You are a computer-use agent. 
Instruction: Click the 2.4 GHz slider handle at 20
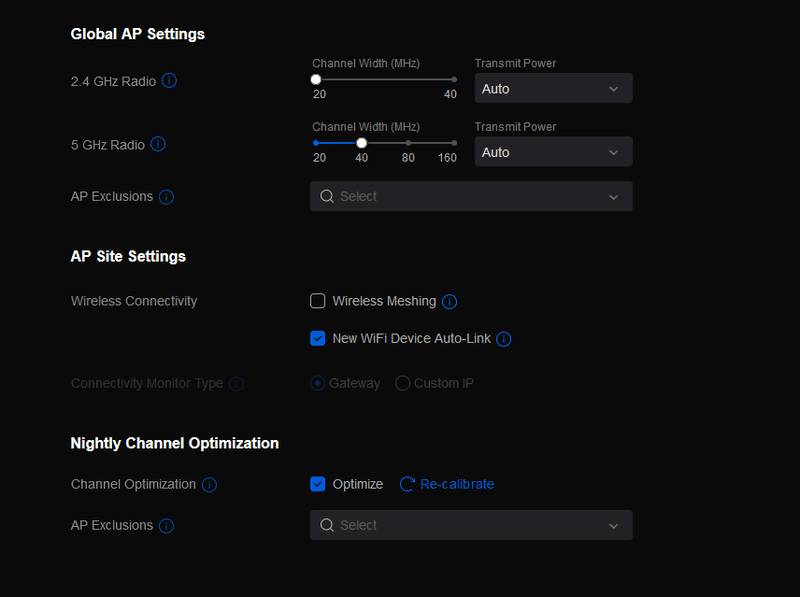click(316, 80)
